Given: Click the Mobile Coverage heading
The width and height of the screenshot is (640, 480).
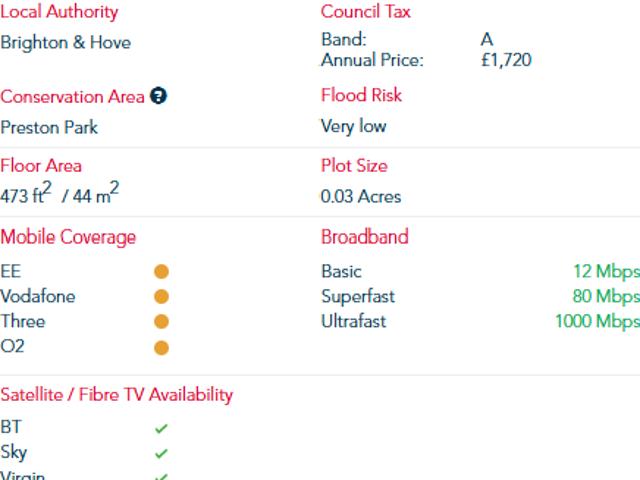Looking at the screenshot, I should click(x=68, y=237).
